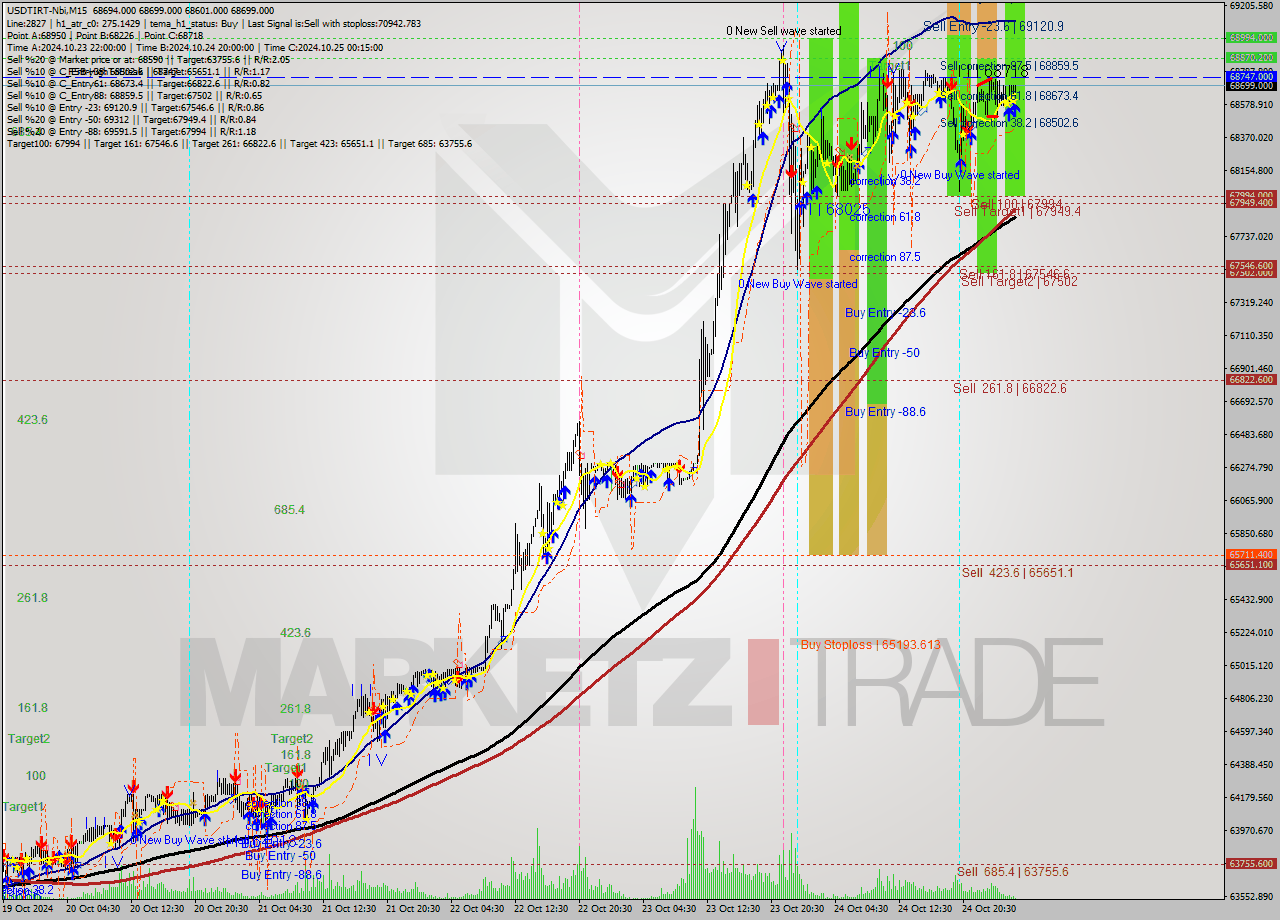This screenshot has width=1280, height=920.
Task: Click the 65015.120 price axis value
Action: [x=1251, y=665]
